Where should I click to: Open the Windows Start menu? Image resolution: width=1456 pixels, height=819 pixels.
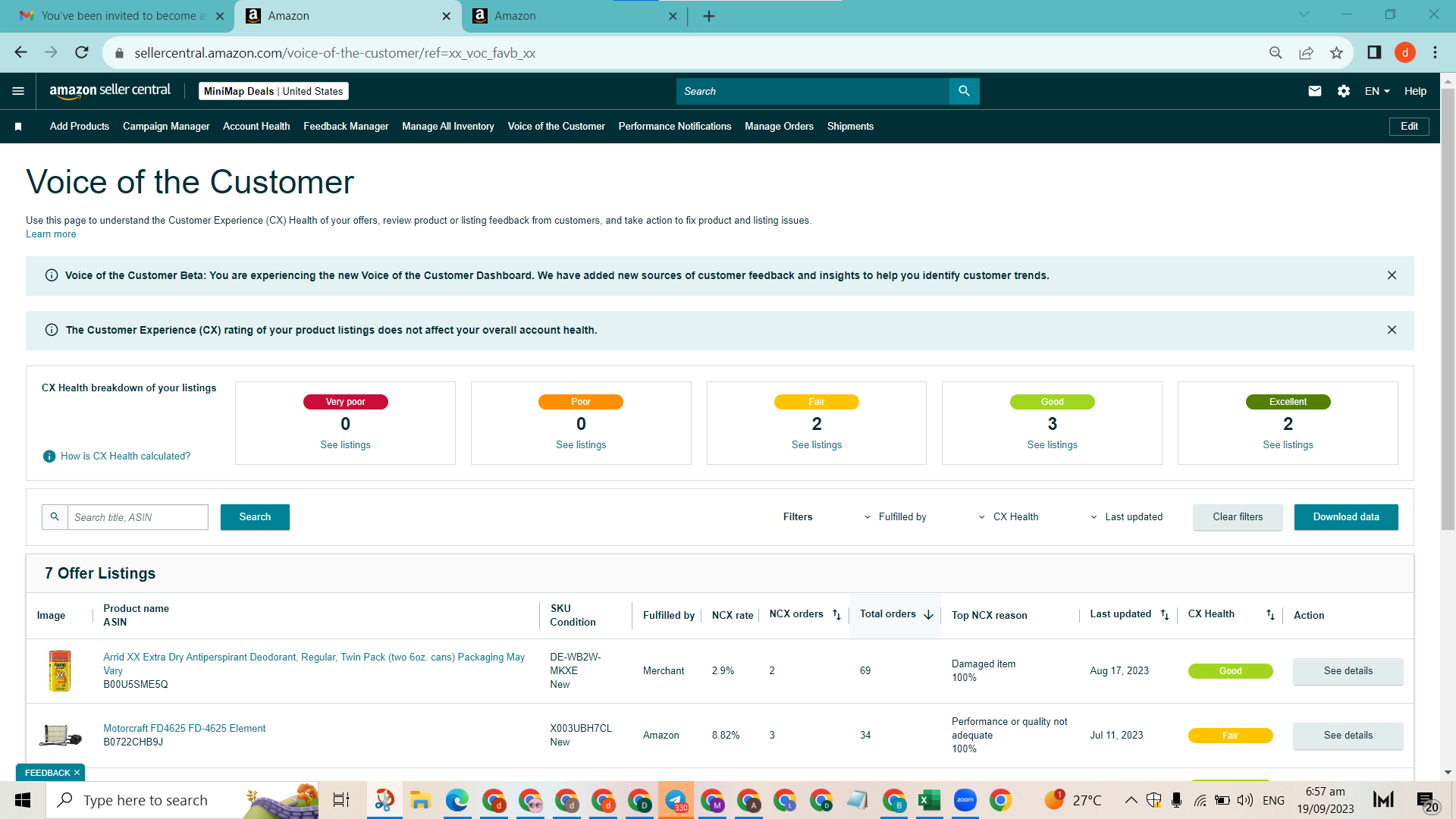(23, 800)
